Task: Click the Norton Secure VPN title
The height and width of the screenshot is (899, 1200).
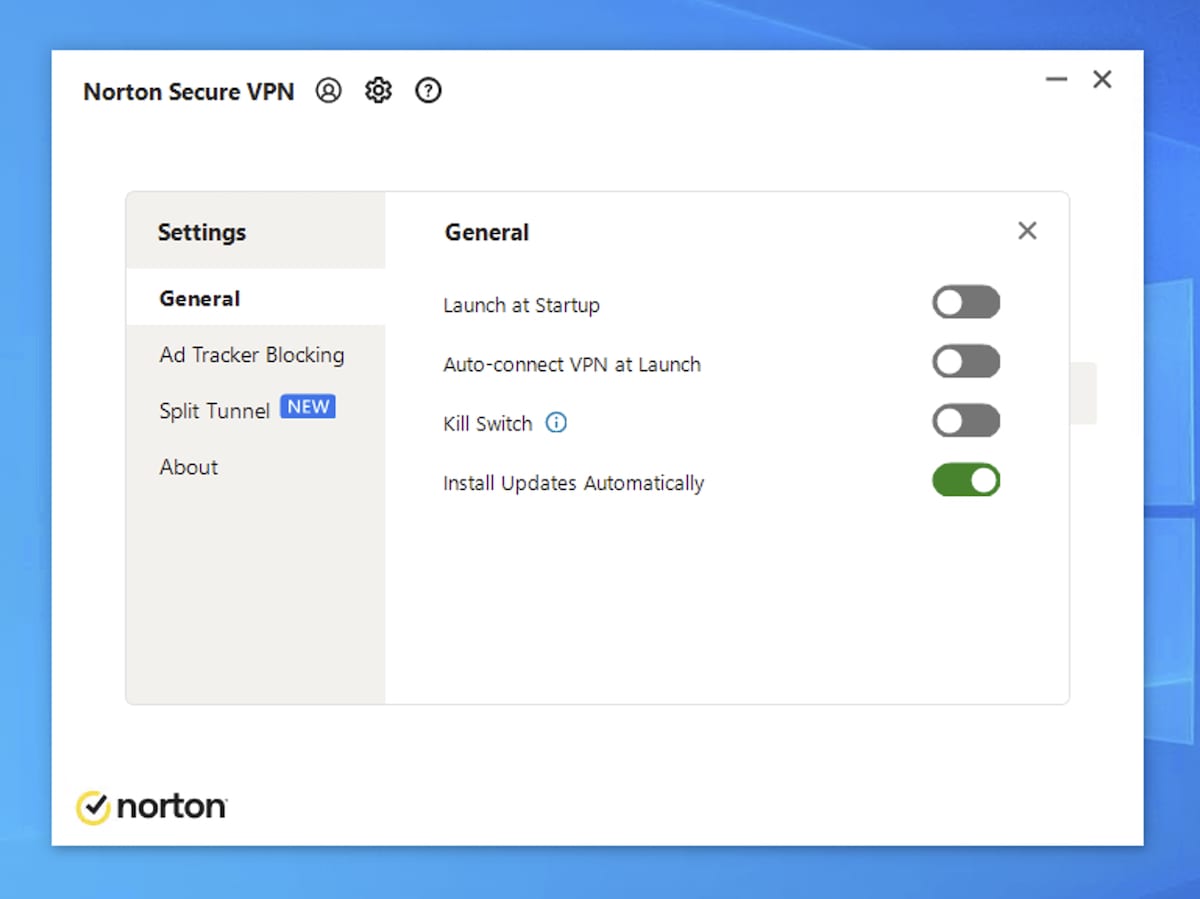Action: (x=189, y=92)
